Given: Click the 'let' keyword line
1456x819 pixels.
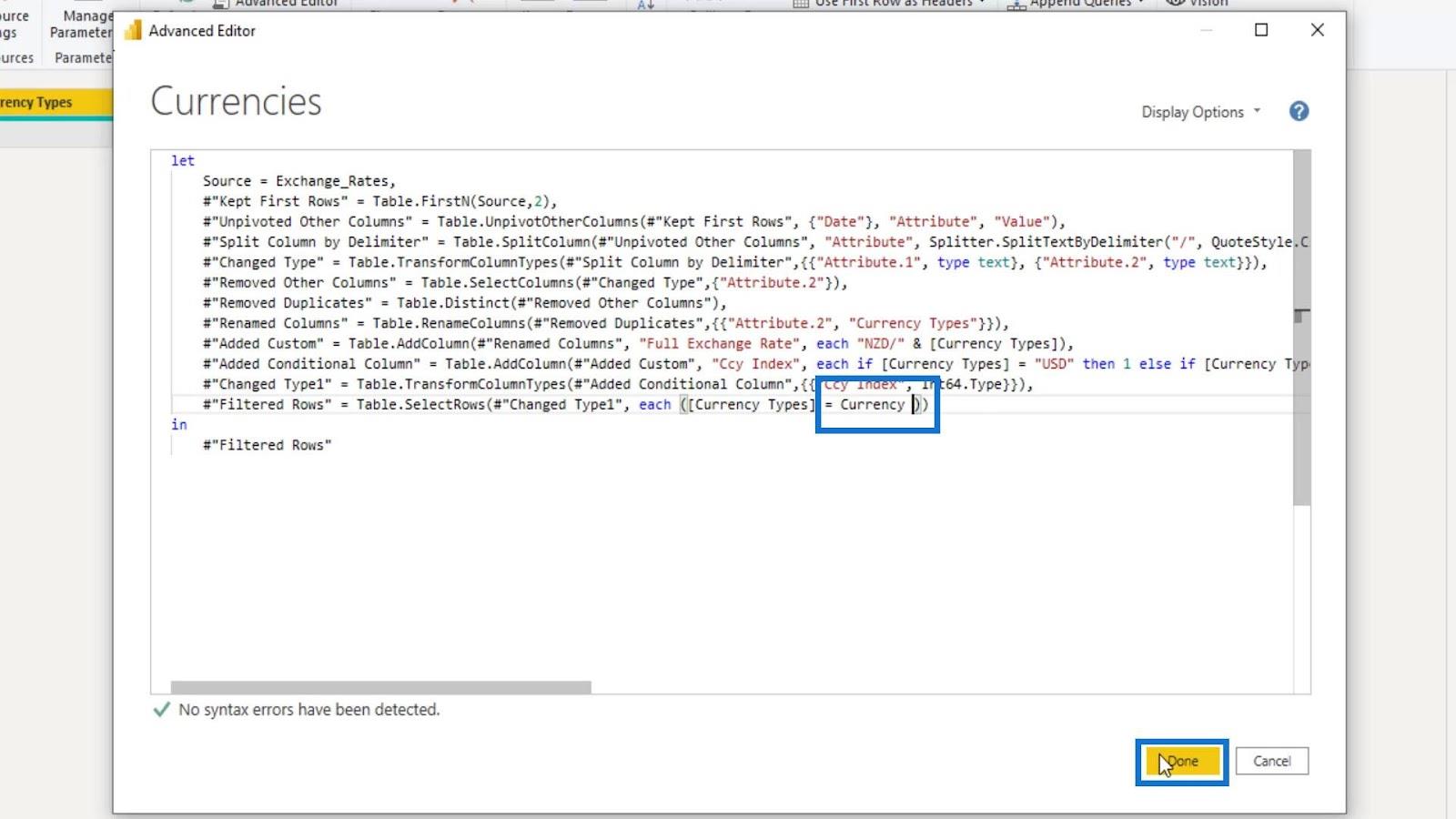Looking at the screenshot, I should point(183,160).
